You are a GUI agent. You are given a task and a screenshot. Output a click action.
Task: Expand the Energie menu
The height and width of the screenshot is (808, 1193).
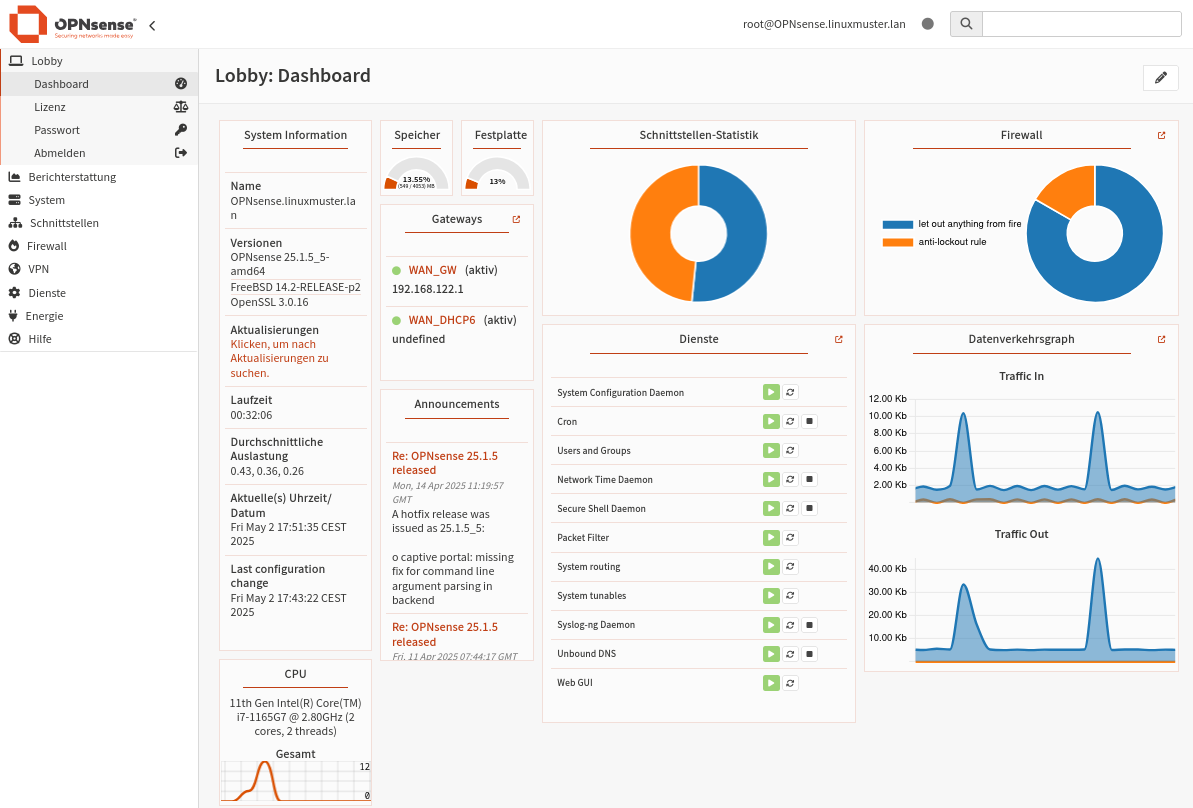click(99, 316)
